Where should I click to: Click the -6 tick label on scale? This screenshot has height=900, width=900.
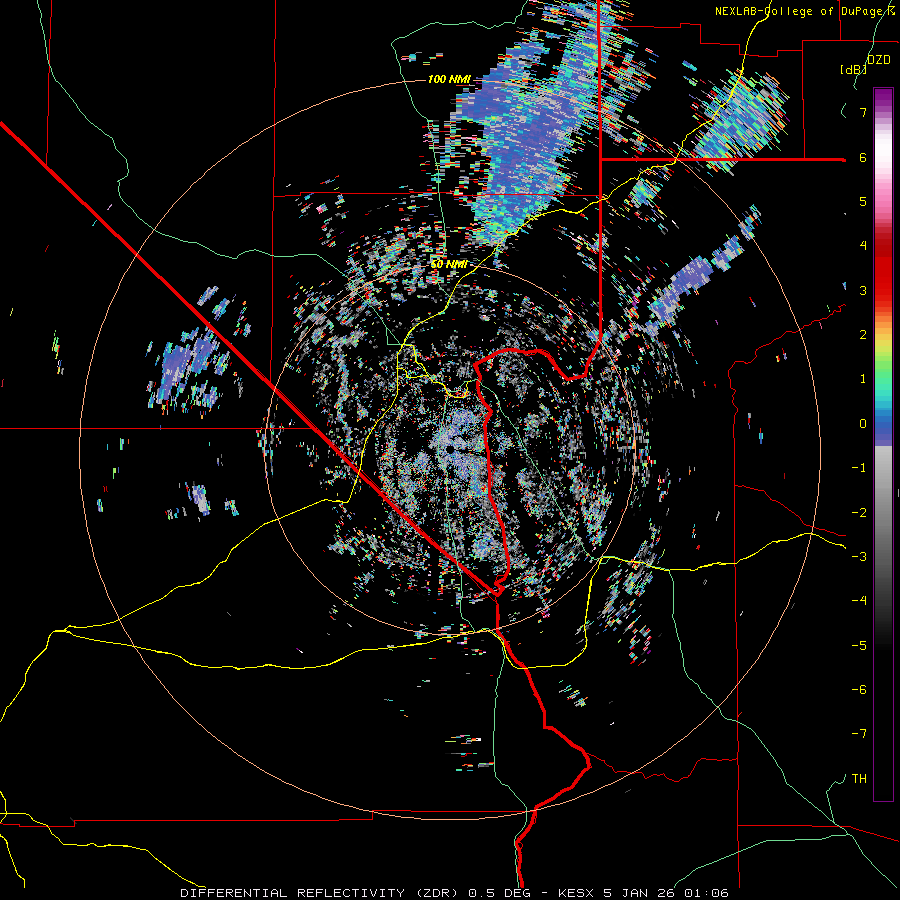point(859,690)
